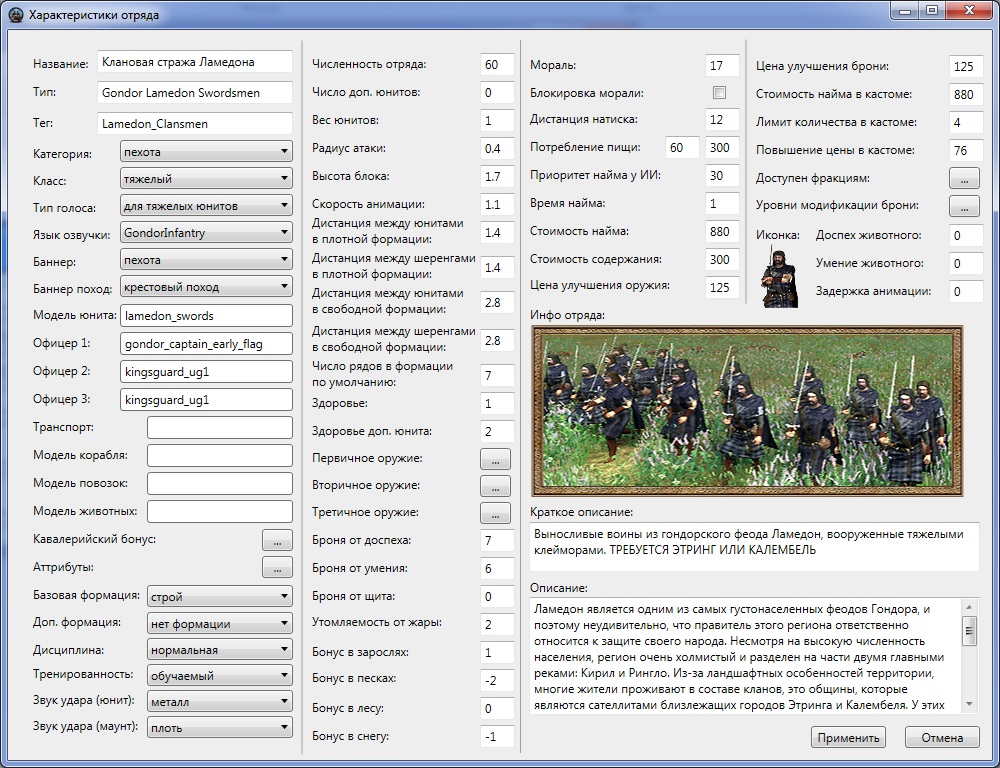Click the Численность отряда field
Viewport: 1000px width, 768px height.
pyautogui.click(x=497, y=64)
